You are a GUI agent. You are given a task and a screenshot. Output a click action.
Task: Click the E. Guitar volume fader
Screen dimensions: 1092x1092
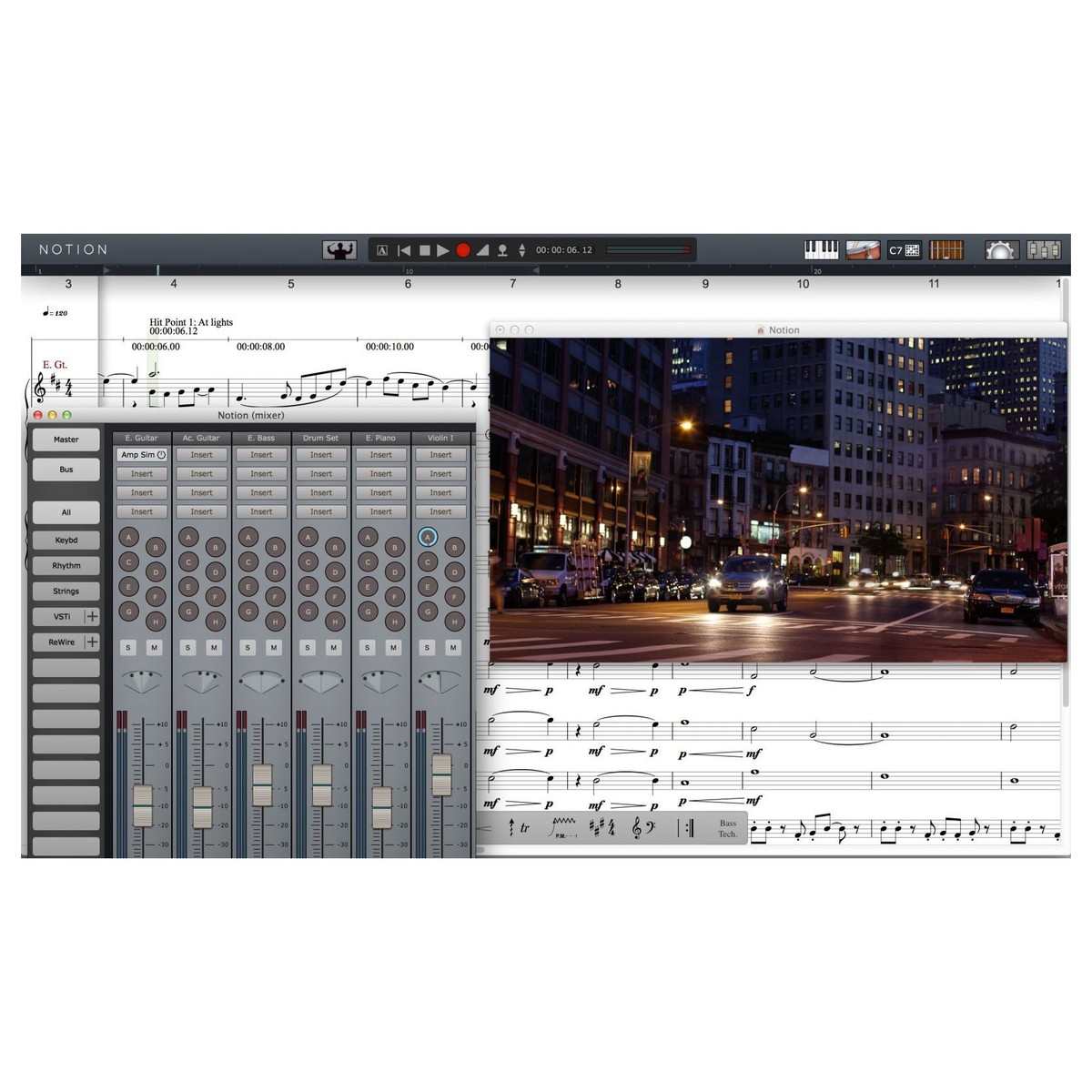(x=143, y=805)
